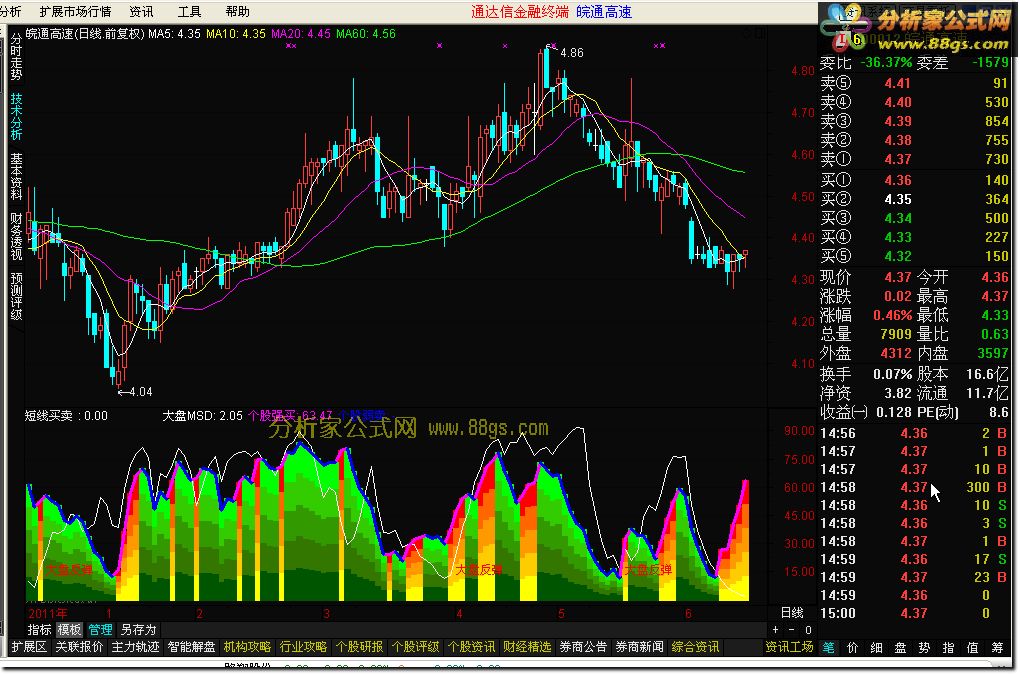
Task: Click the 管理 button below chart
Action: point(100,630)
